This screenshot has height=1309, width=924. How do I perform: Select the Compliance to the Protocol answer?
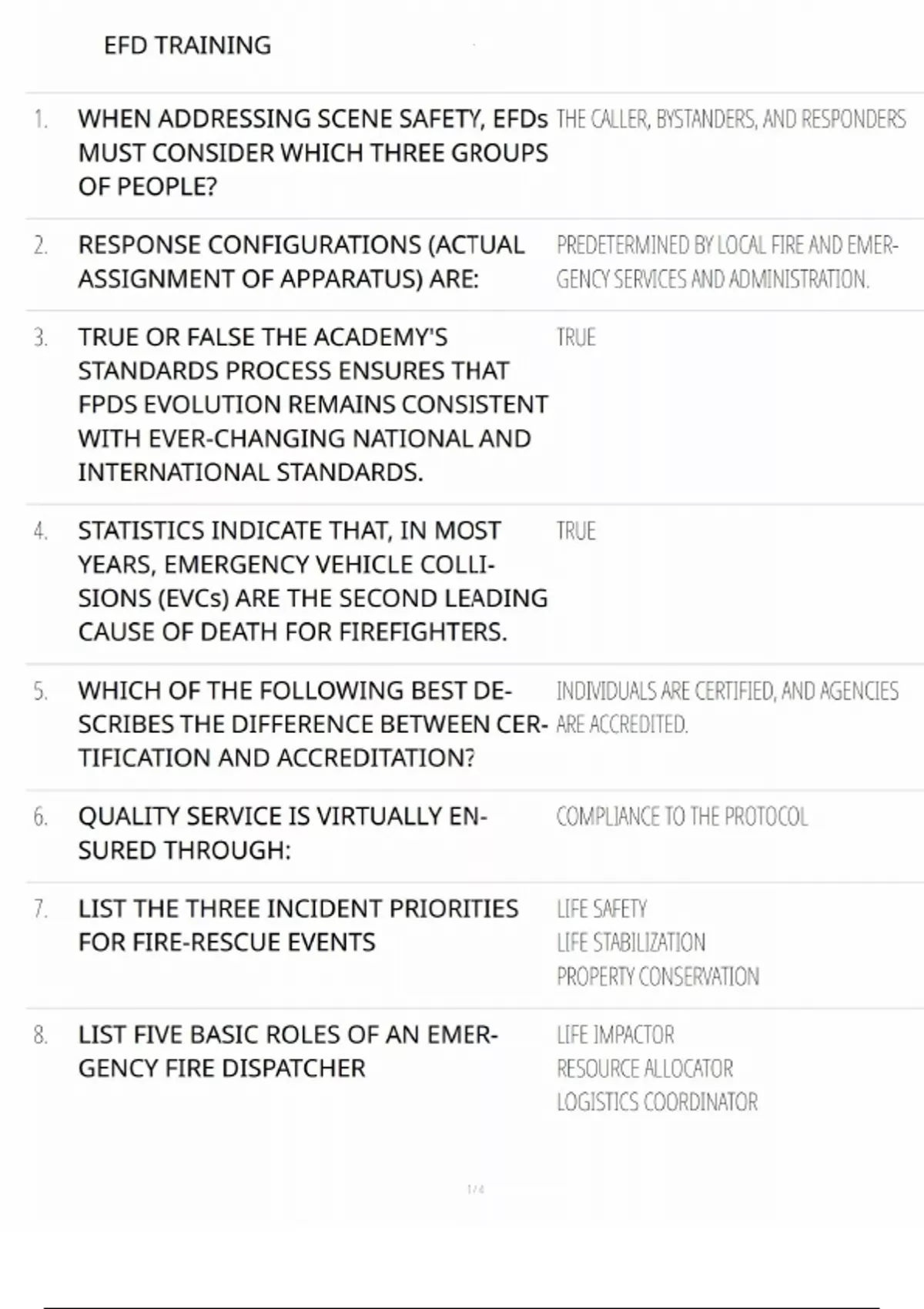point(681,817)
